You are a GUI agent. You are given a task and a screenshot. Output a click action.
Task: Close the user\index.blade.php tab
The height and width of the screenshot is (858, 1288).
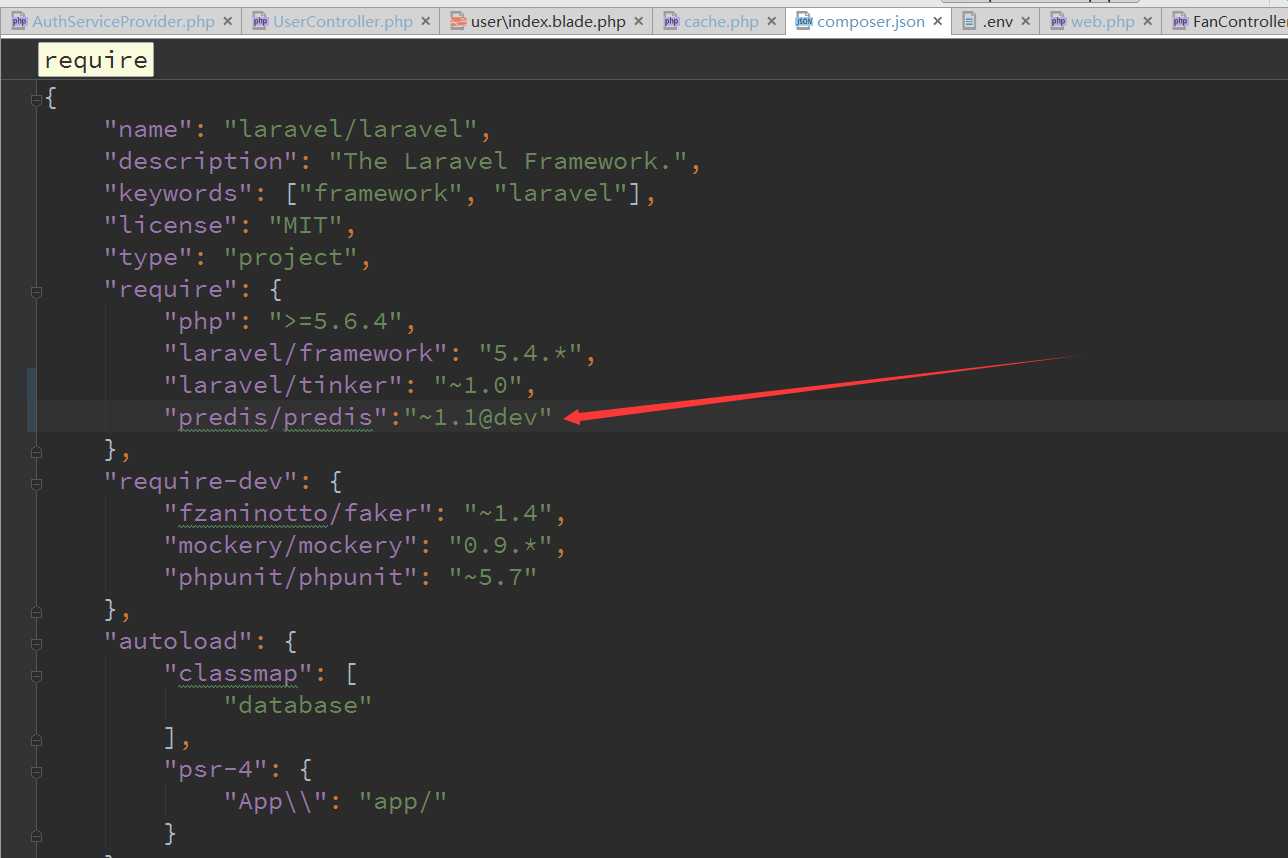[639, 22]
